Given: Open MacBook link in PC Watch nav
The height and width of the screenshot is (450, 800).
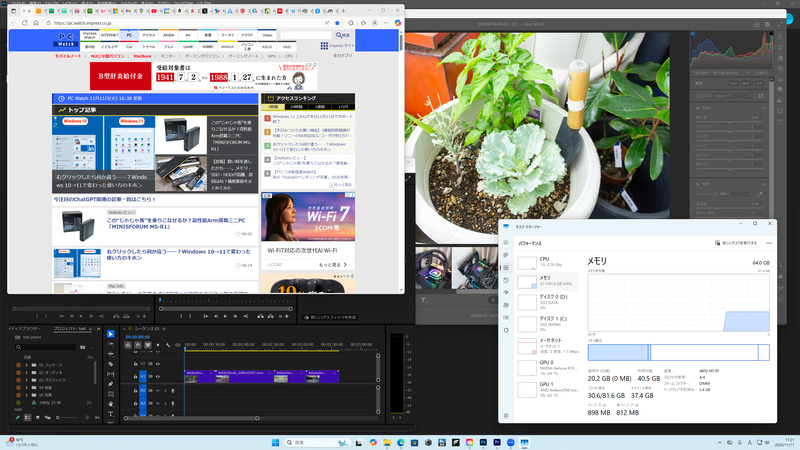Looking at the screenshot, I should 142,56.
